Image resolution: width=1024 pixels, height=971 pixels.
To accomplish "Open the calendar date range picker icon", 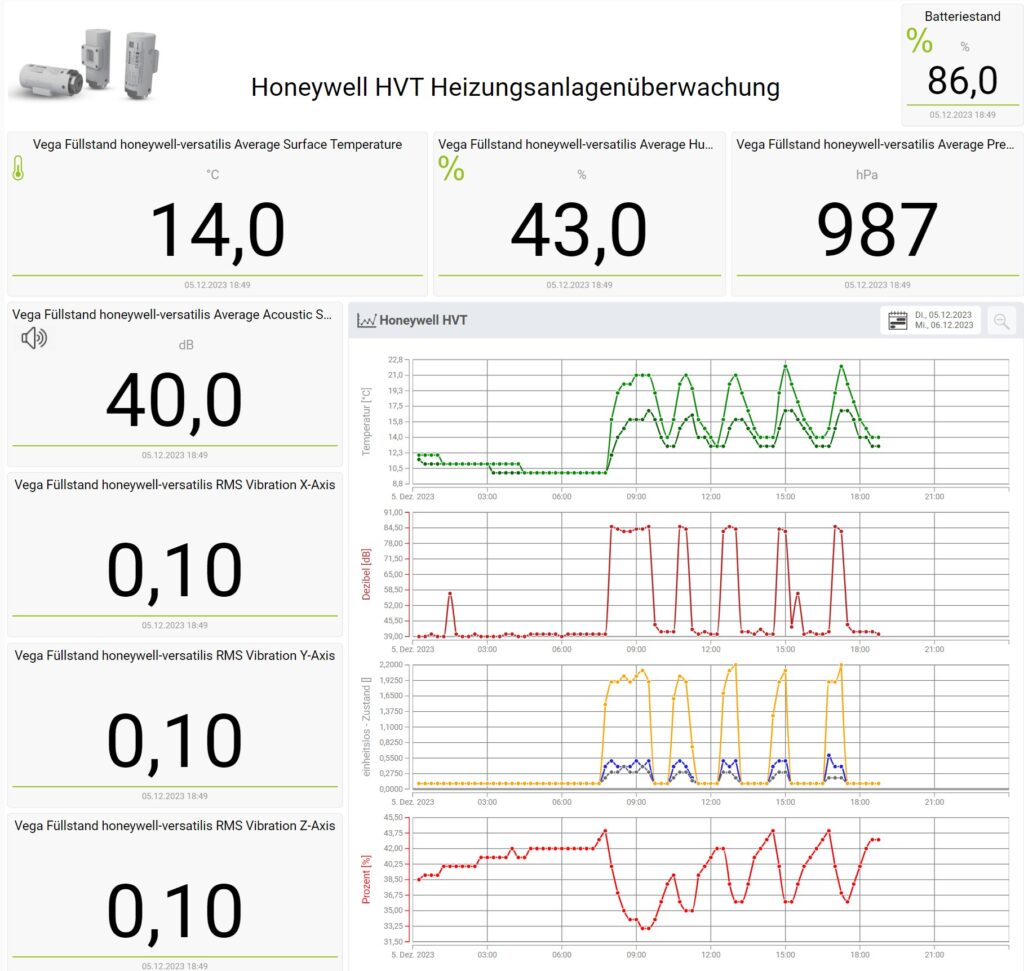I will pyautogui.click(x=898, y=320).
